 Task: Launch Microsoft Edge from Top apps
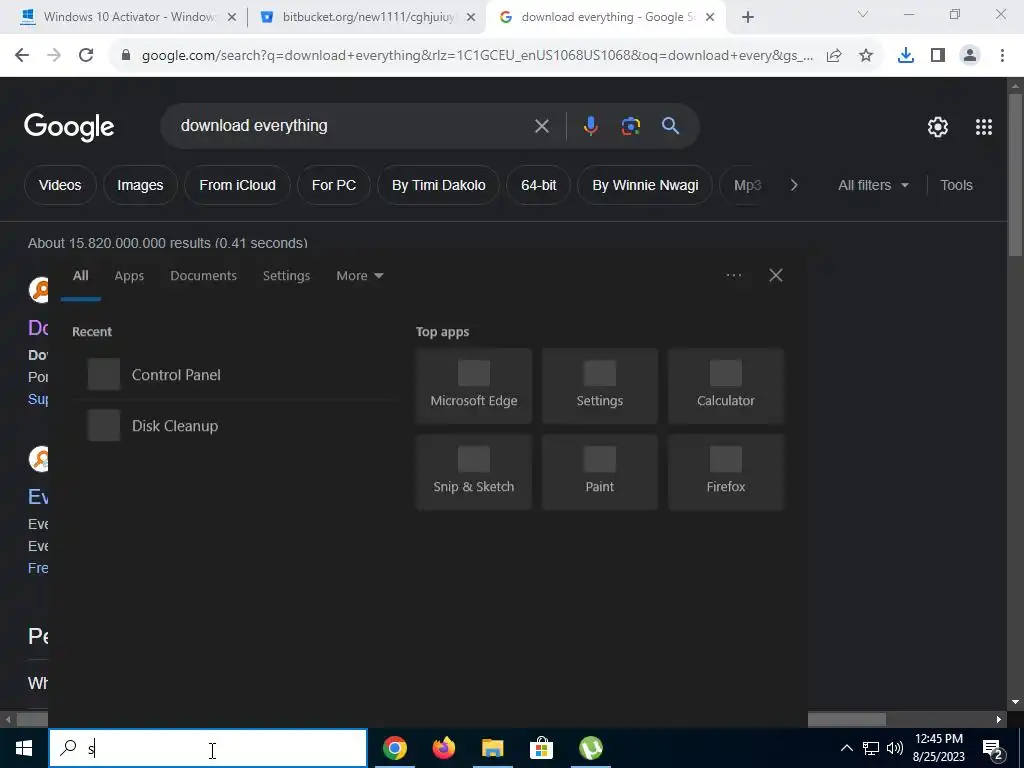[x=473, y=386]
